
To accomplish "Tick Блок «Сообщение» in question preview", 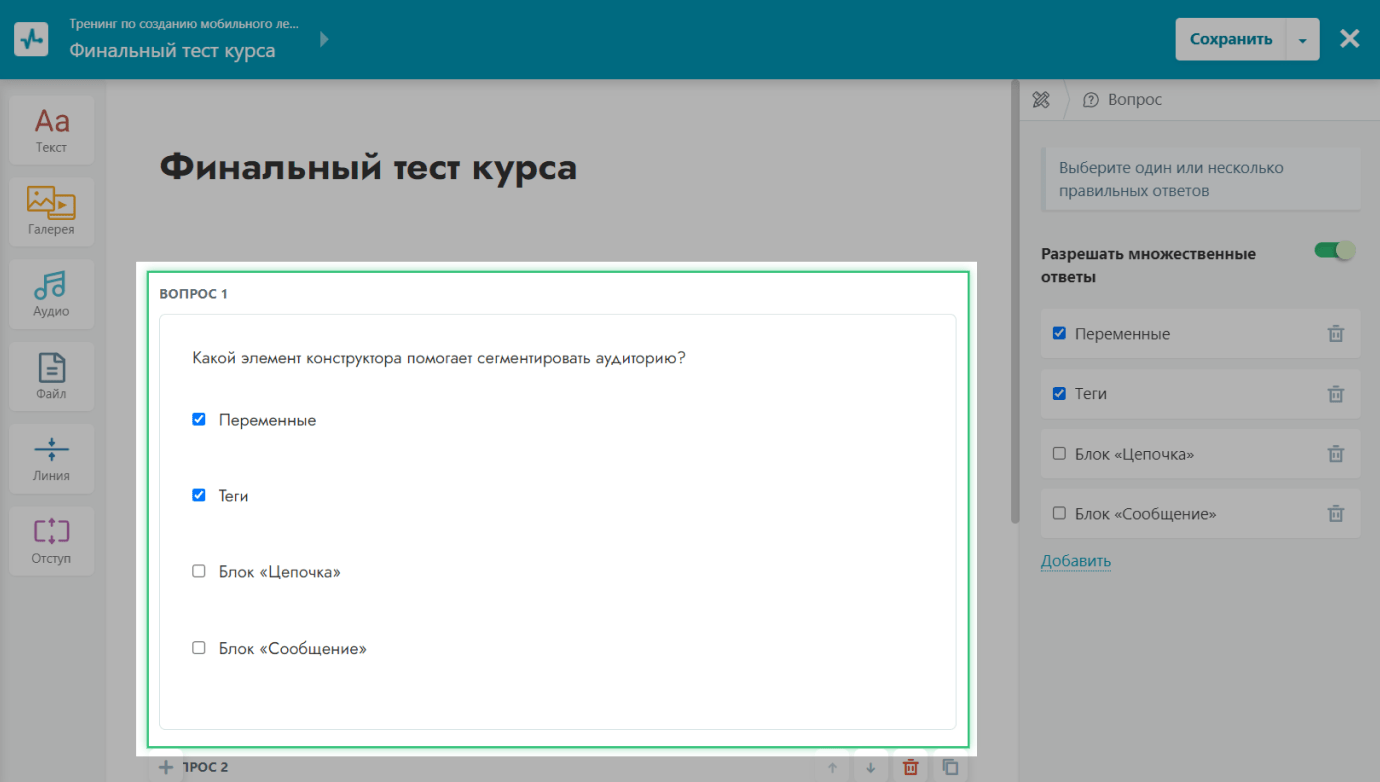I will point(198,648).
